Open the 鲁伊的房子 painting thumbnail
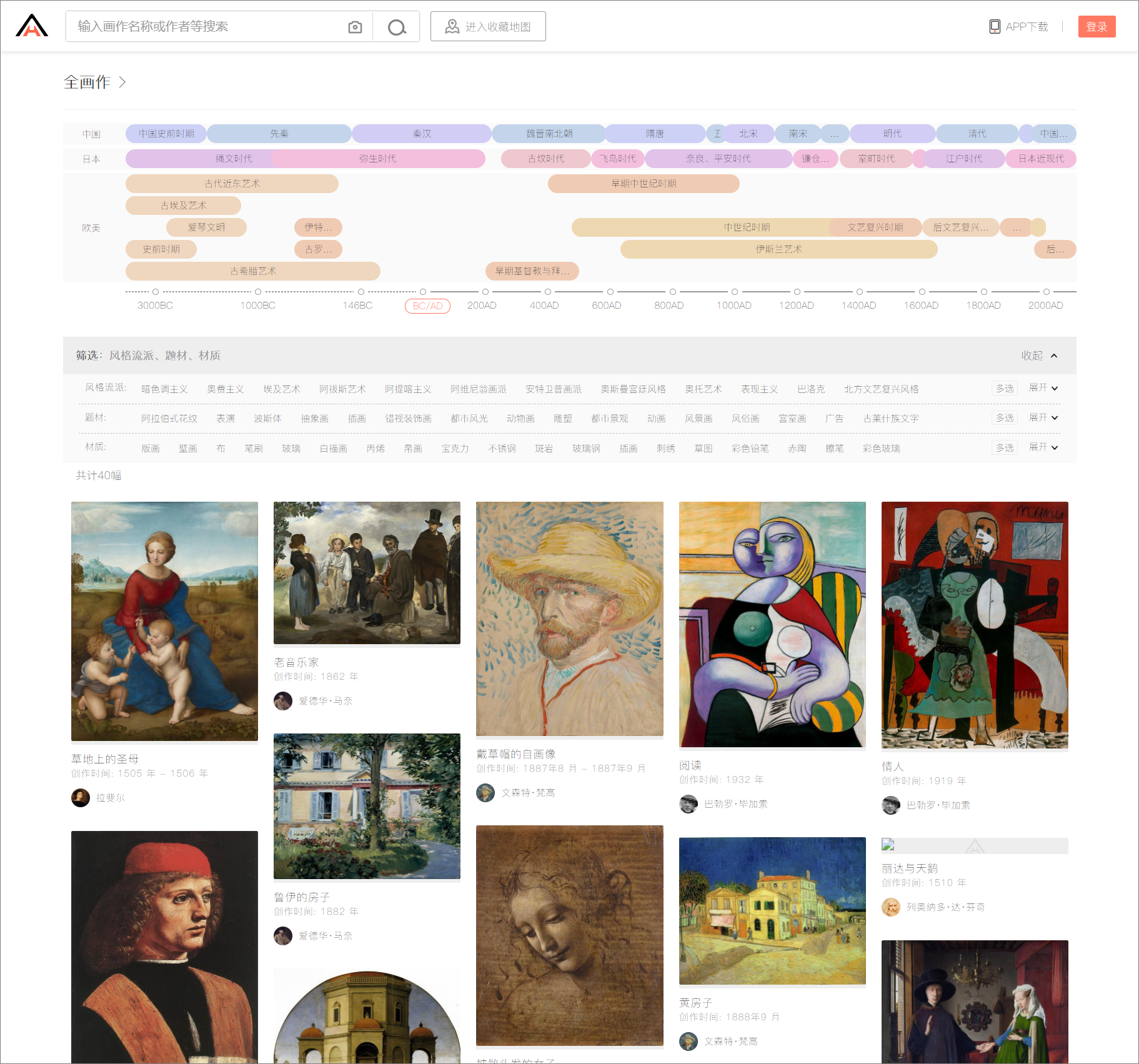Screen dimensions: 1139x1064 [x=367, y=806]
